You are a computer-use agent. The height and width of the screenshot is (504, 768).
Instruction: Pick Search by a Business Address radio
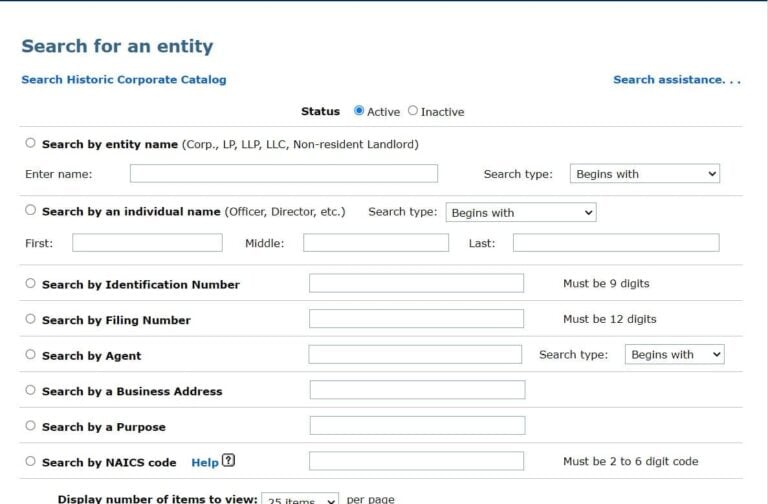tap(30, 390)
